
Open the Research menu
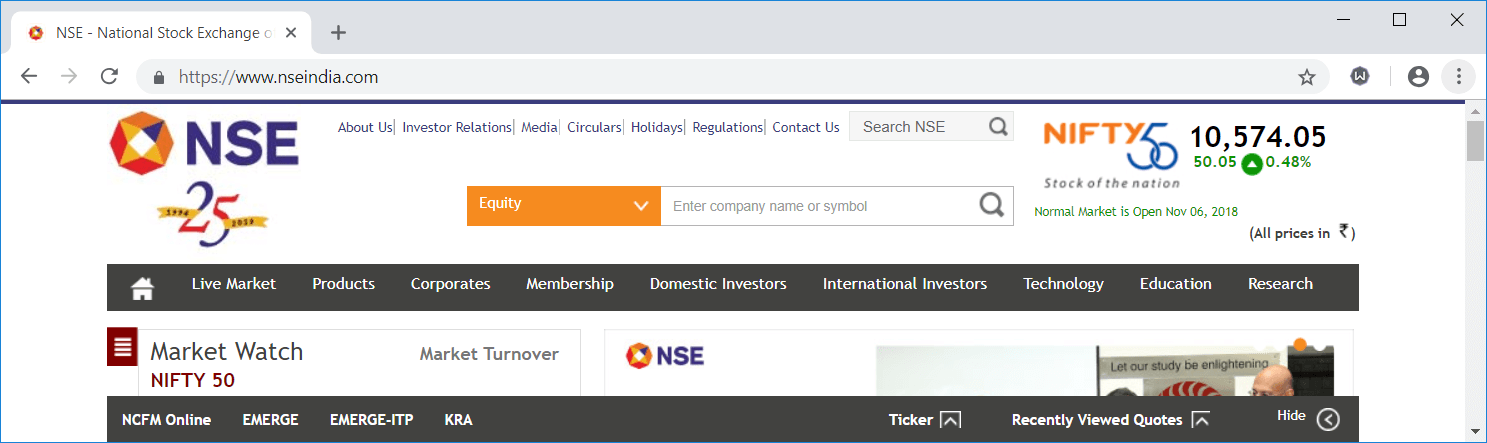pos(1280,284)
